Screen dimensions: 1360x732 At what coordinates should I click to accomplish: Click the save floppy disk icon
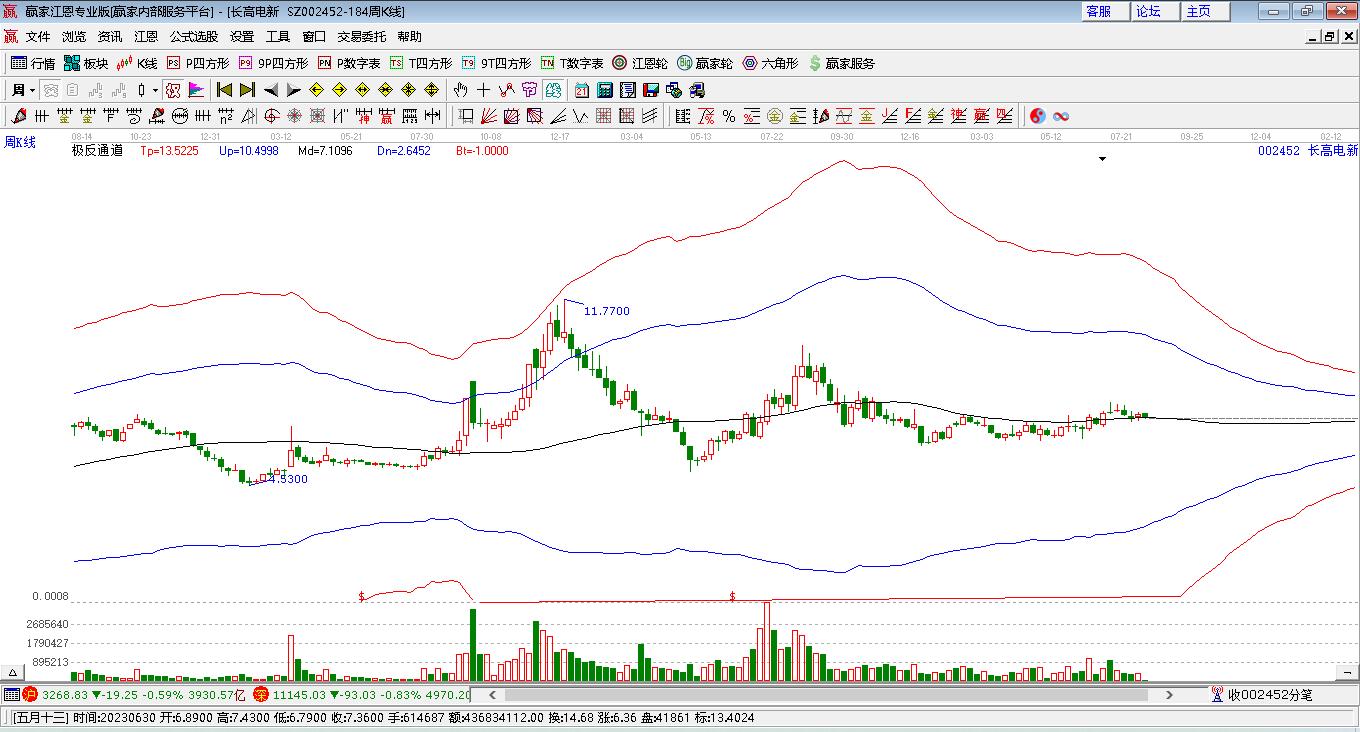point(650,90)
